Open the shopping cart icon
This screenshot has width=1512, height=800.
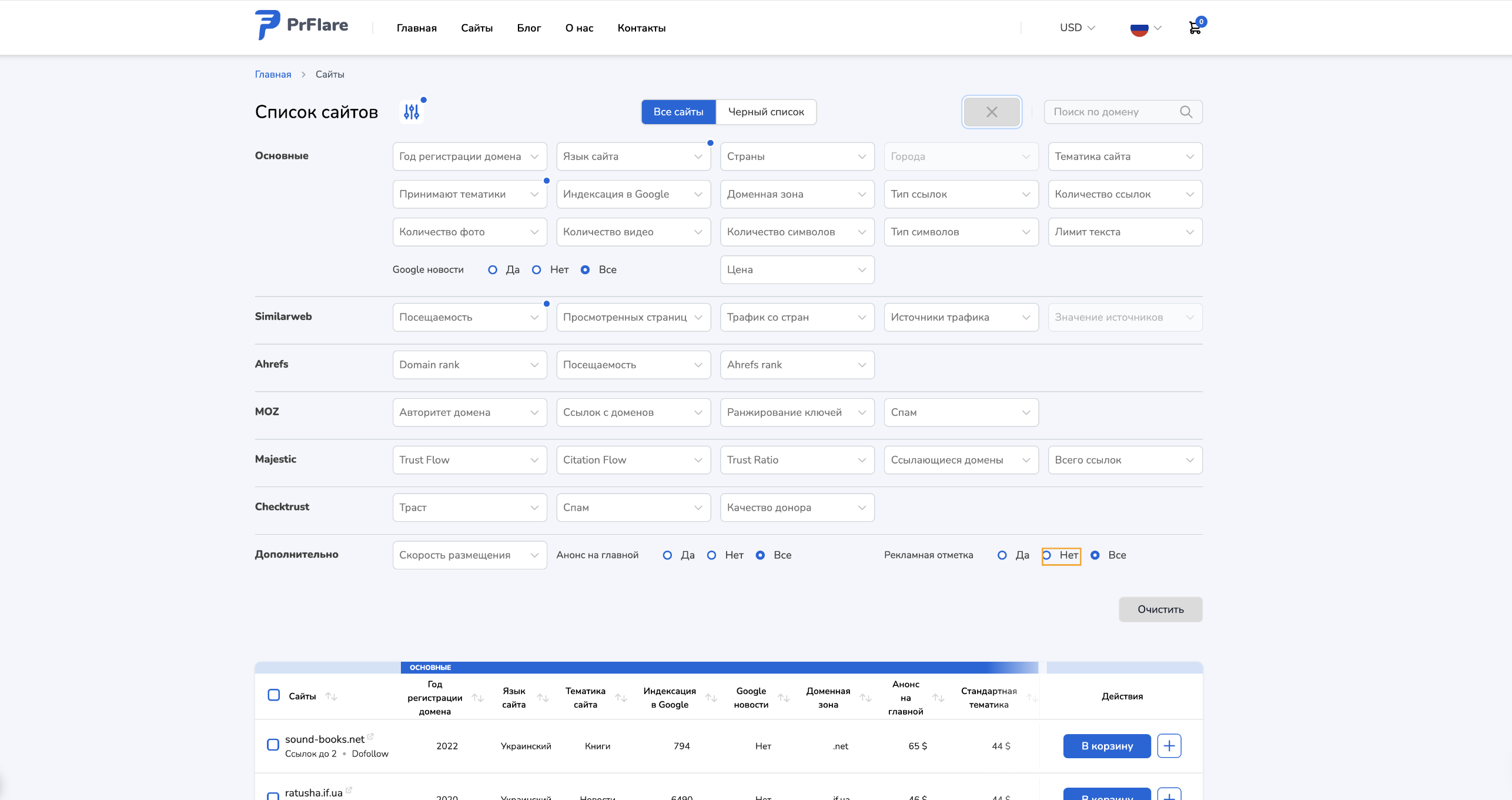click(1195, 28)
